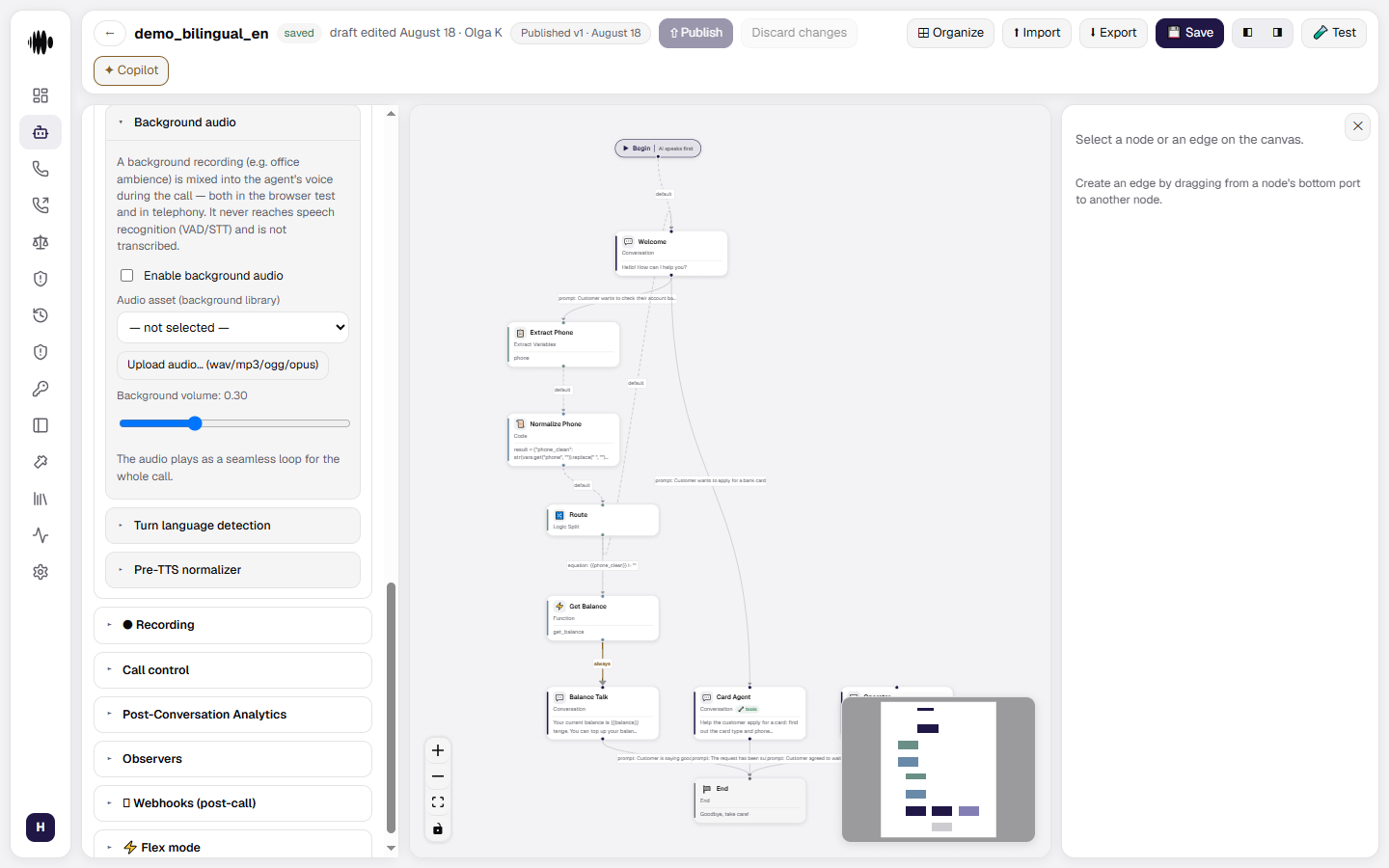Expand the Call control section
This screenshot has height=868, width=1389.
232,670
